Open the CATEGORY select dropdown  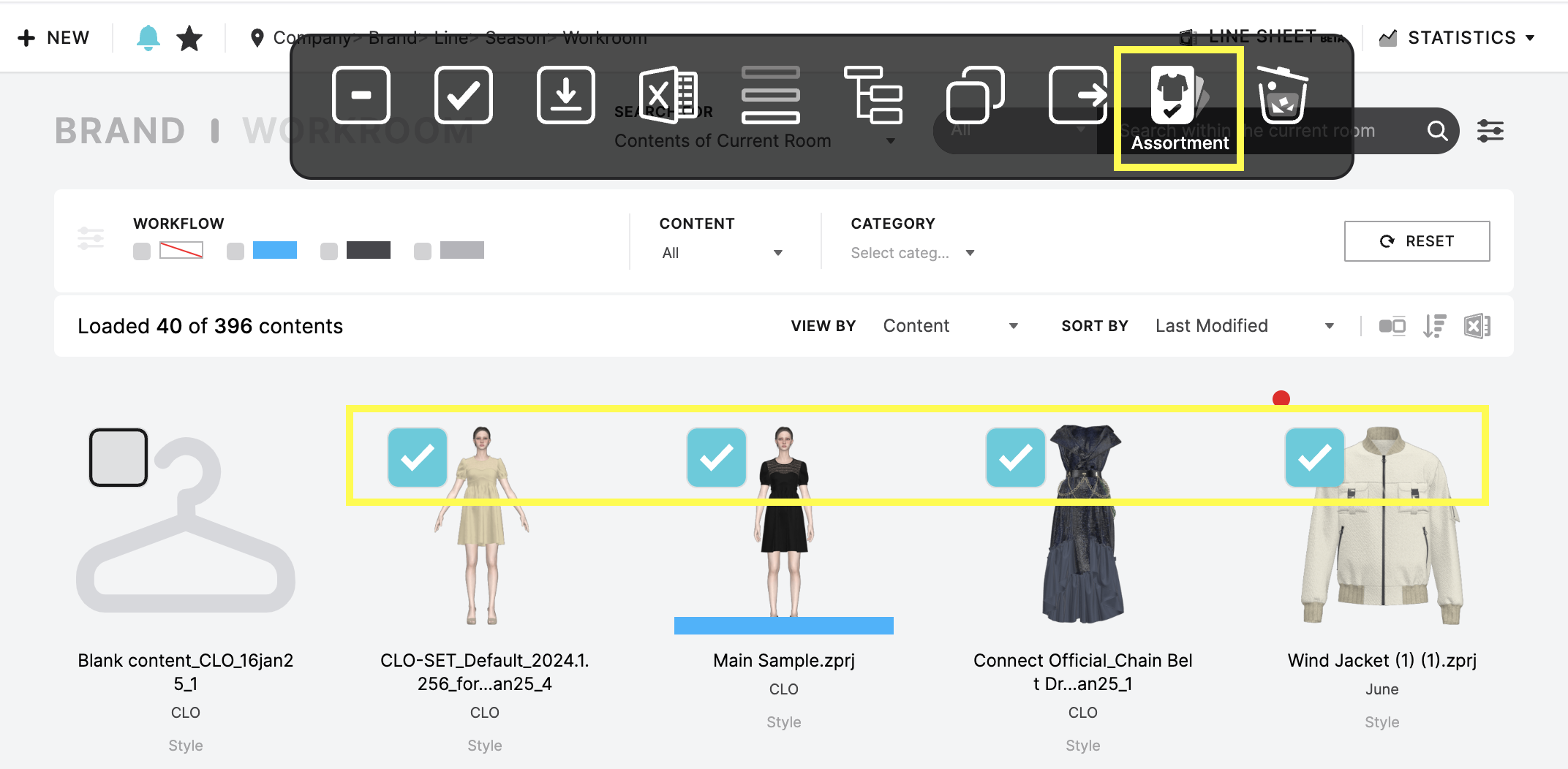[x=913, y=253]
